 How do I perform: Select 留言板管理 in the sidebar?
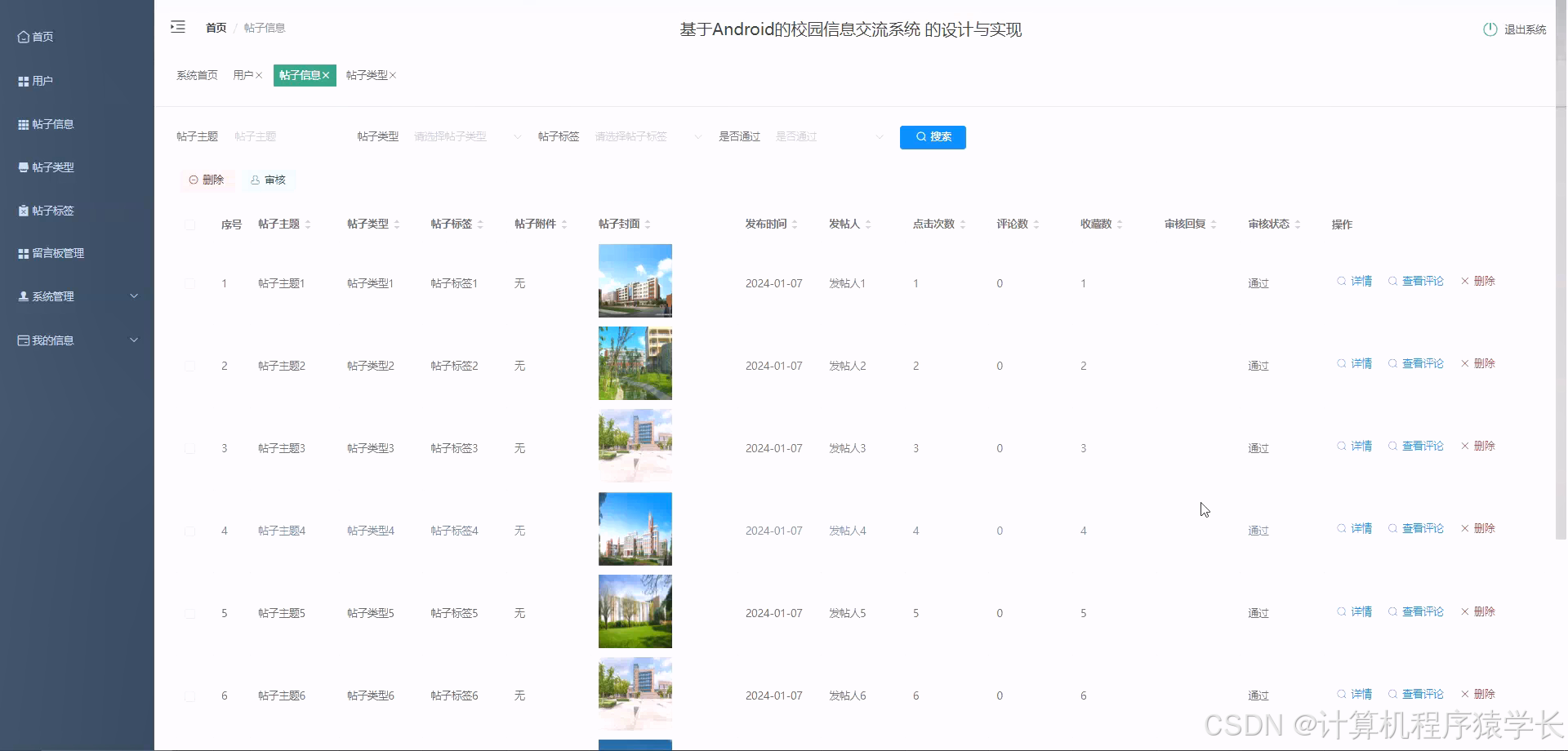pyautogui.click(x=59, y=253)
